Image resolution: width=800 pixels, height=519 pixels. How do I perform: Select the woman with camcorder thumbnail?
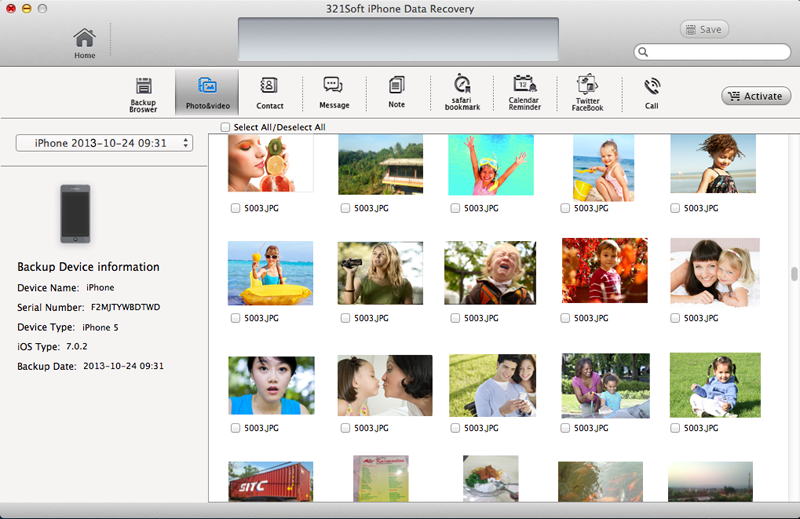(380, 272)
